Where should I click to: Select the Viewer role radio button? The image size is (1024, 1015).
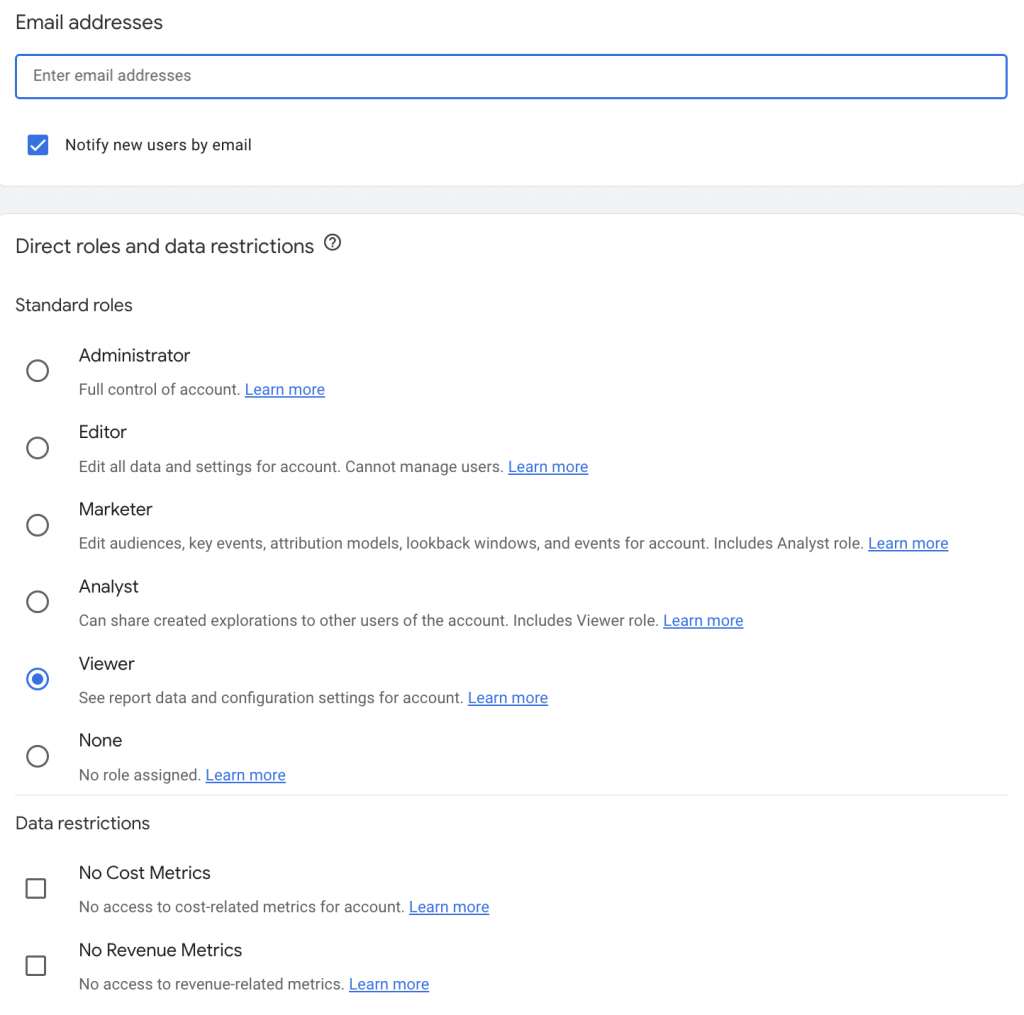[38, 679]
